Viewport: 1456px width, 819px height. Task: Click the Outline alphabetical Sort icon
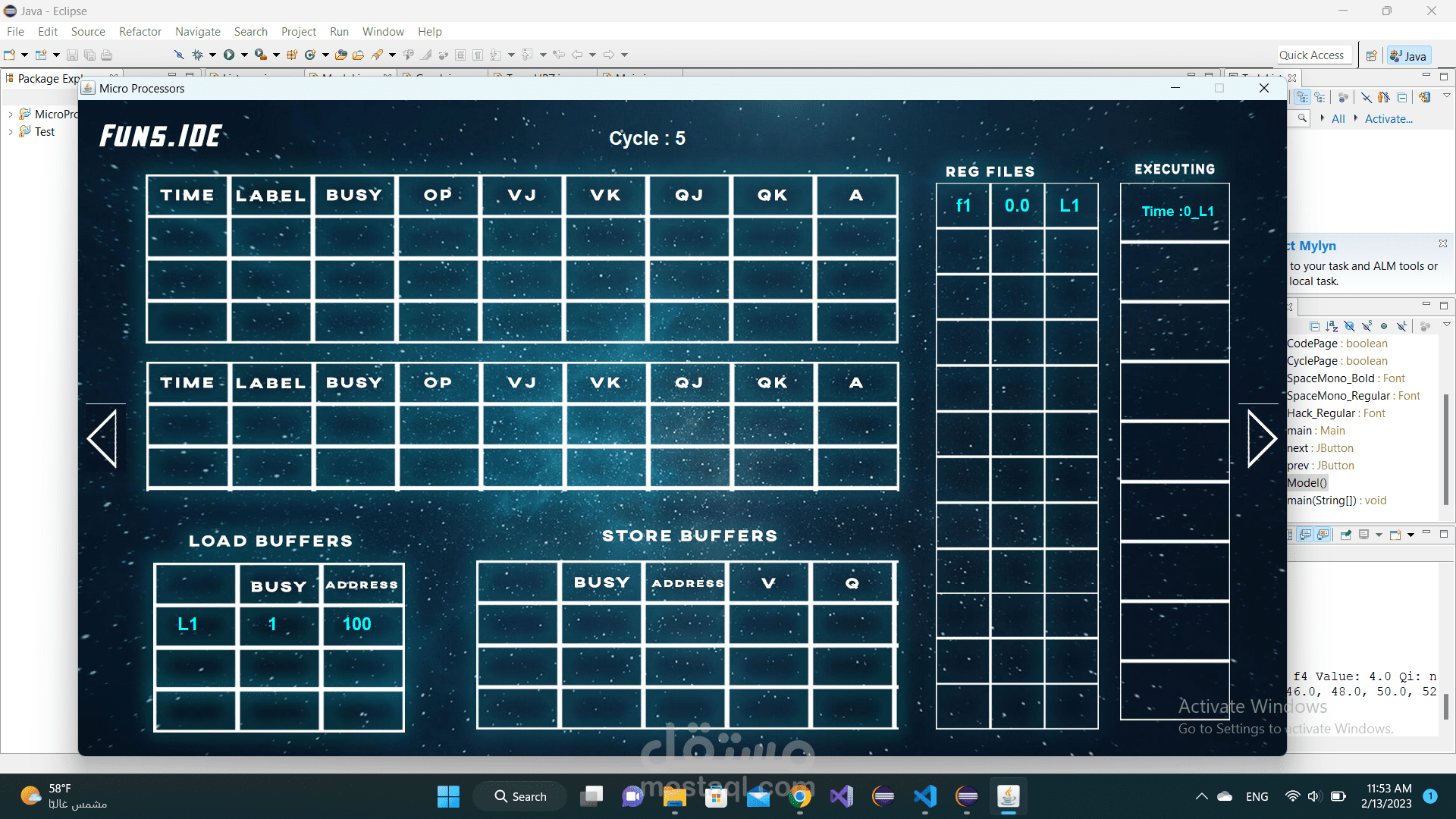(x=1332, y=326)
